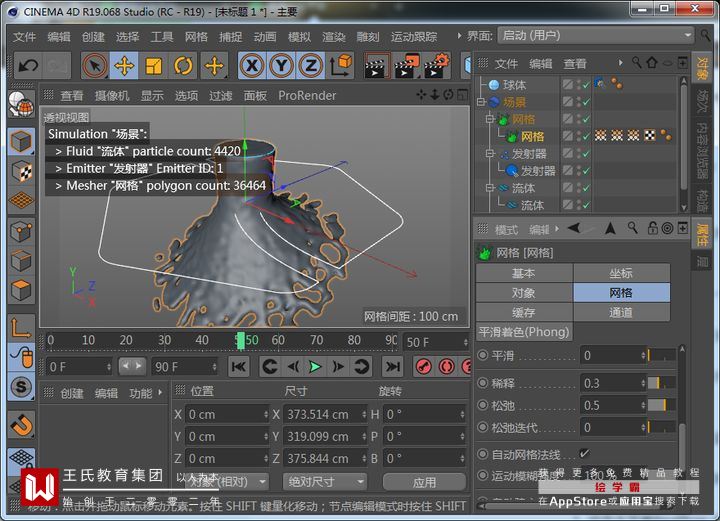Click the back arrow in attributes panel

[x=574, y=228]
